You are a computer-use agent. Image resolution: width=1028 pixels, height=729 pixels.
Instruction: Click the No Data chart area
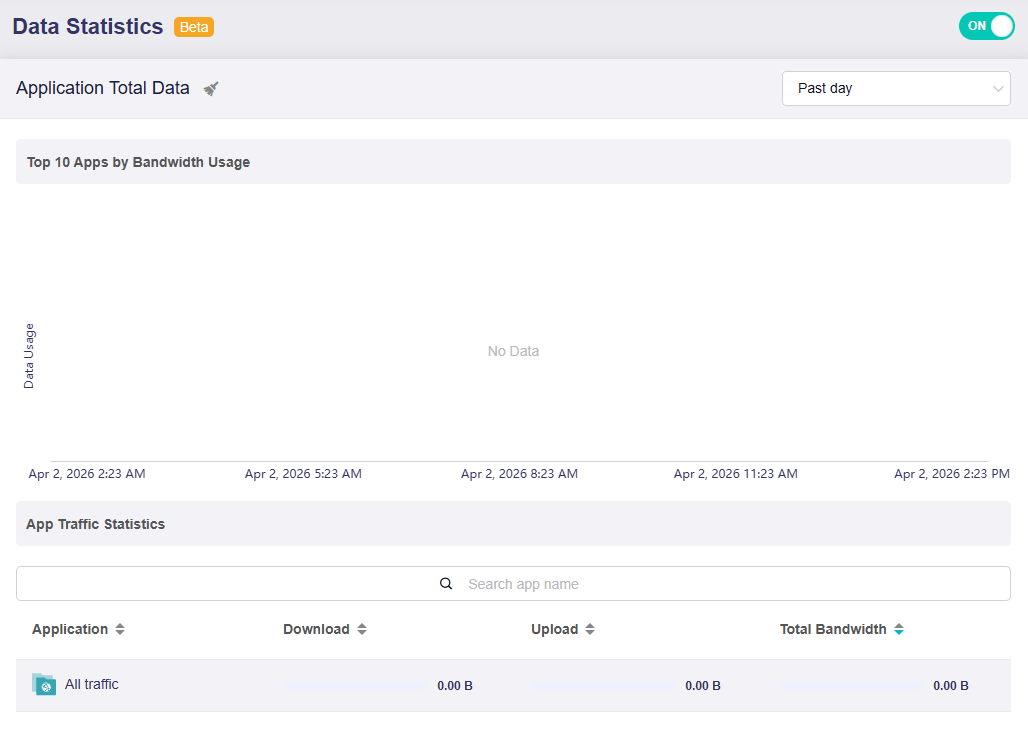point(513,351)
